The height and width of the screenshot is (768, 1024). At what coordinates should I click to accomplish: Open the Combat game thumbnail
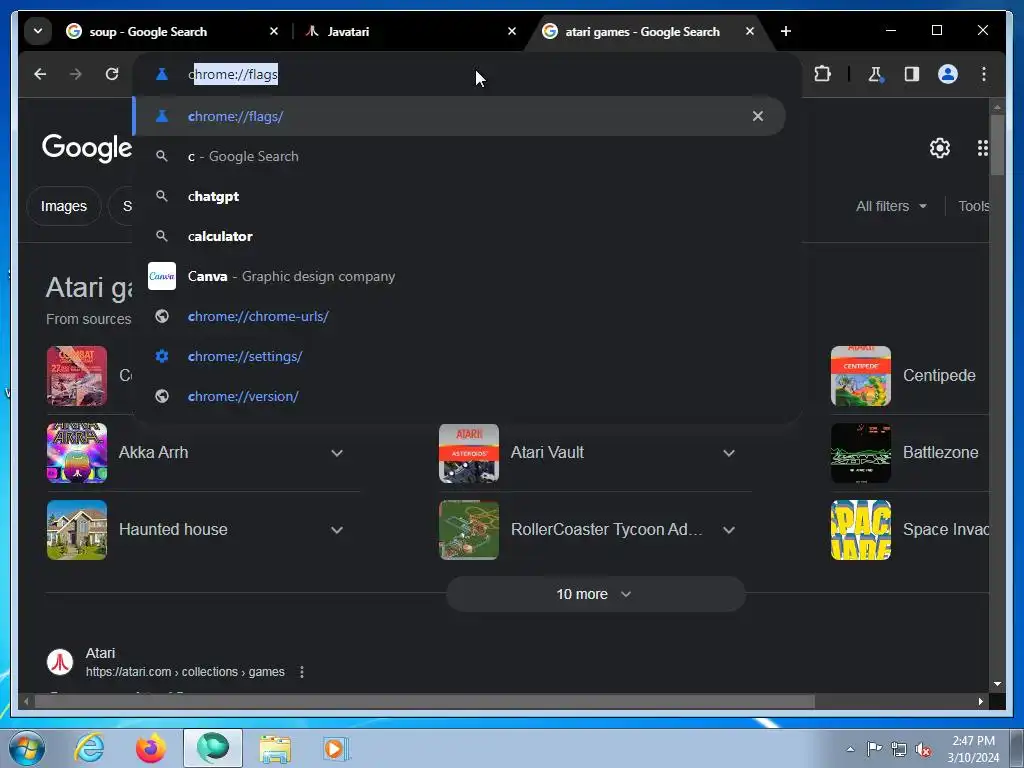coord(76,376)
